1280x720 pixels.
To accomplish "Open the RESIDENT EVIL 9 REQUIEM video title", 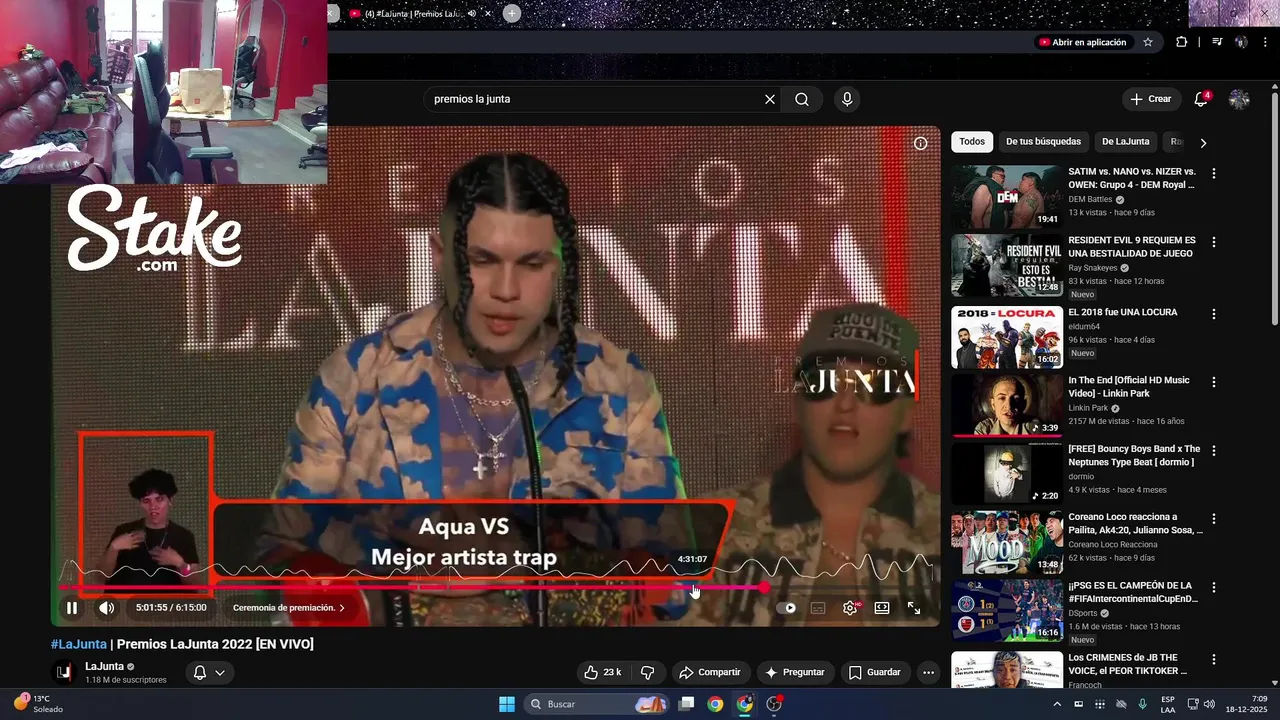I will click(1131, 247).
